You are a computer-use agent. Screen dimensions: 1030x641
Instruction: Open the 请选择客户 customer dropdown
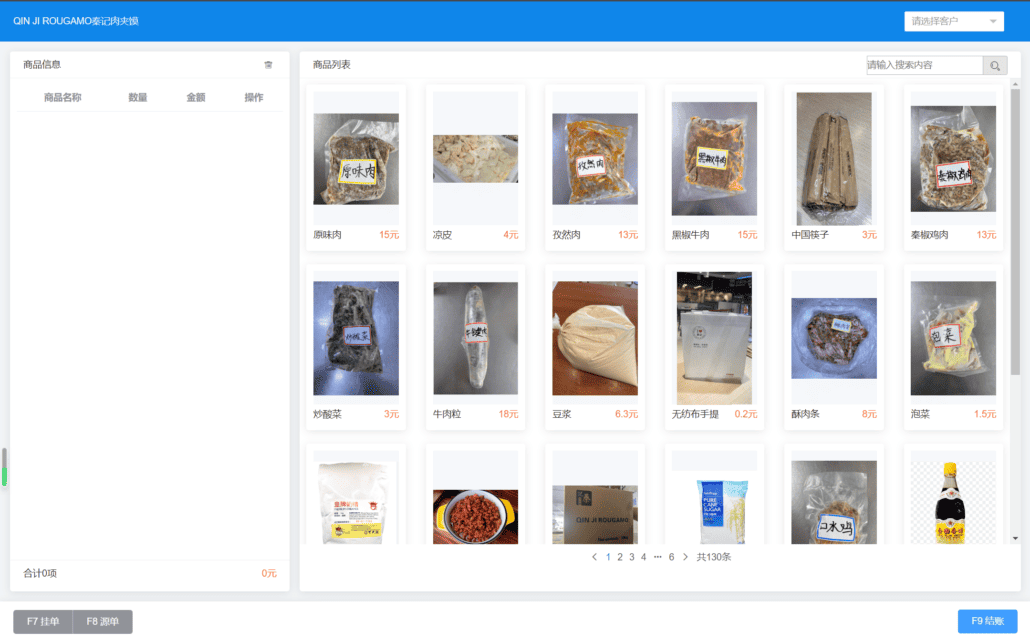pos(953,21)
